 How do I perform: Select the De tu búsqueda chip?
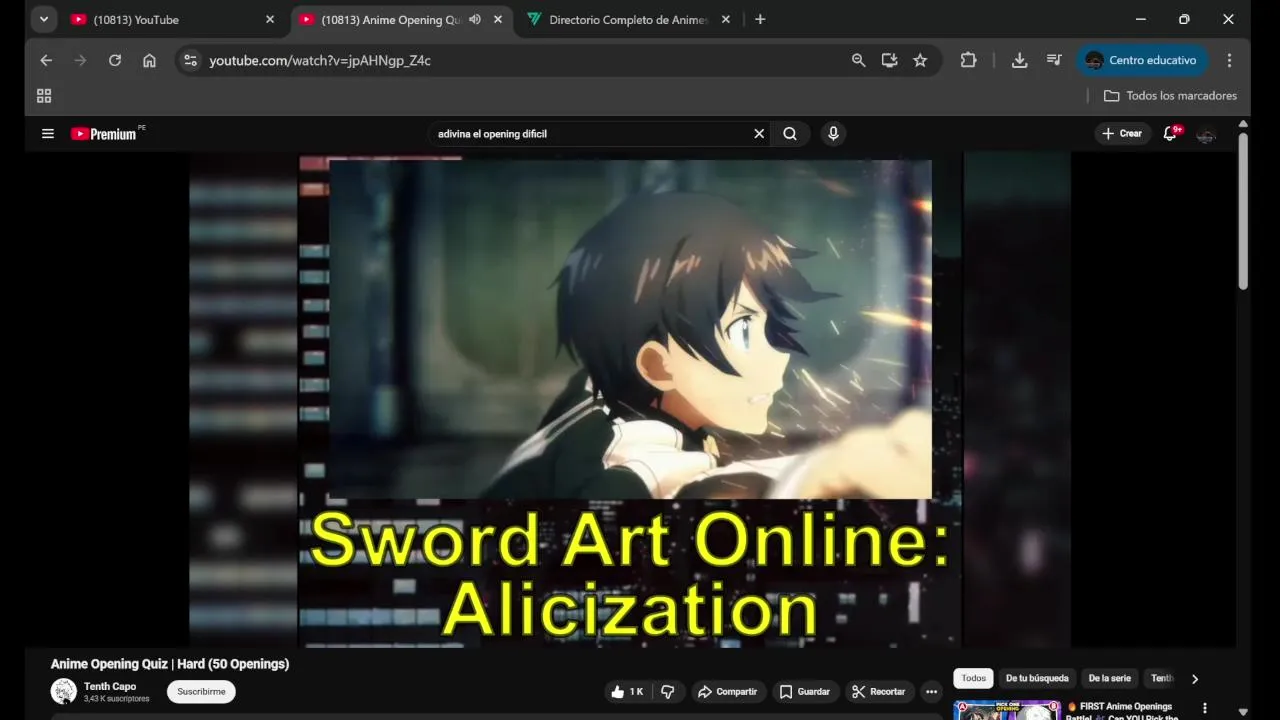1037,678
